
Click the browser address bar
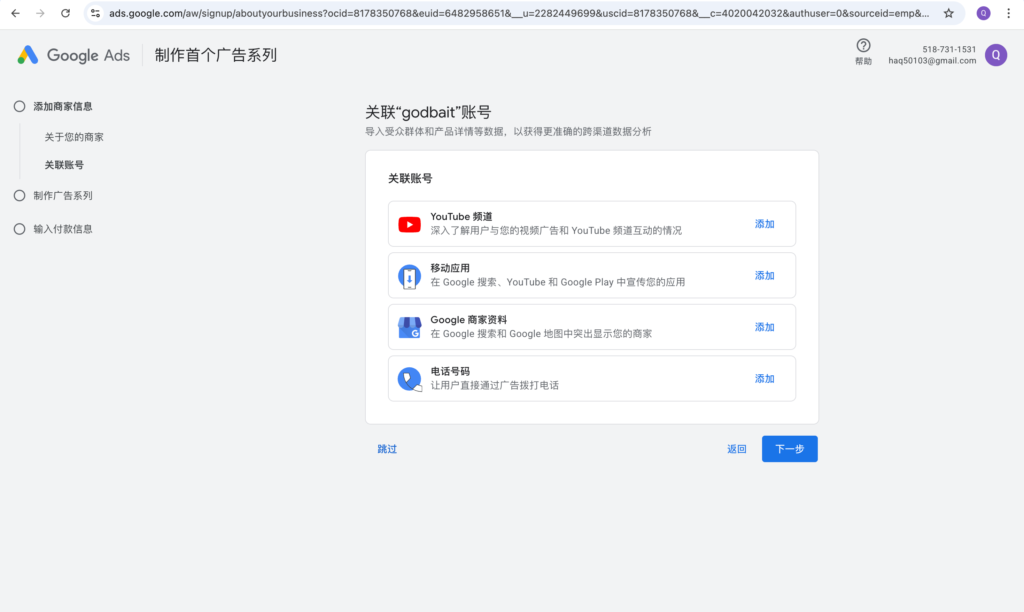tap(500, 13)
